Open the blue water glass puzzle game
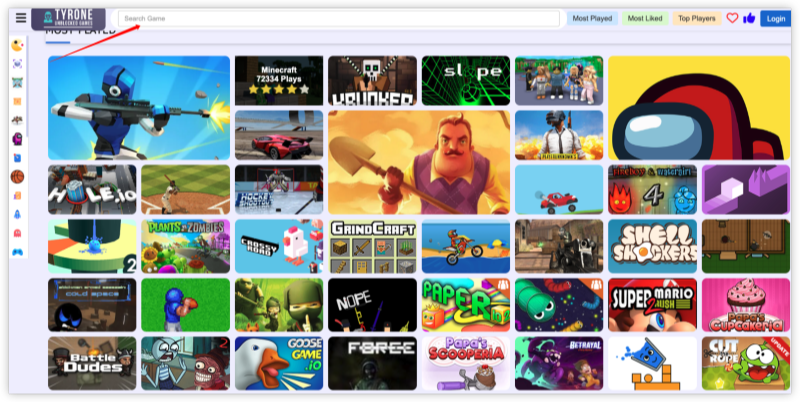Image resolution: width=800 pixels, height=403 pixels. pos(652,363)
